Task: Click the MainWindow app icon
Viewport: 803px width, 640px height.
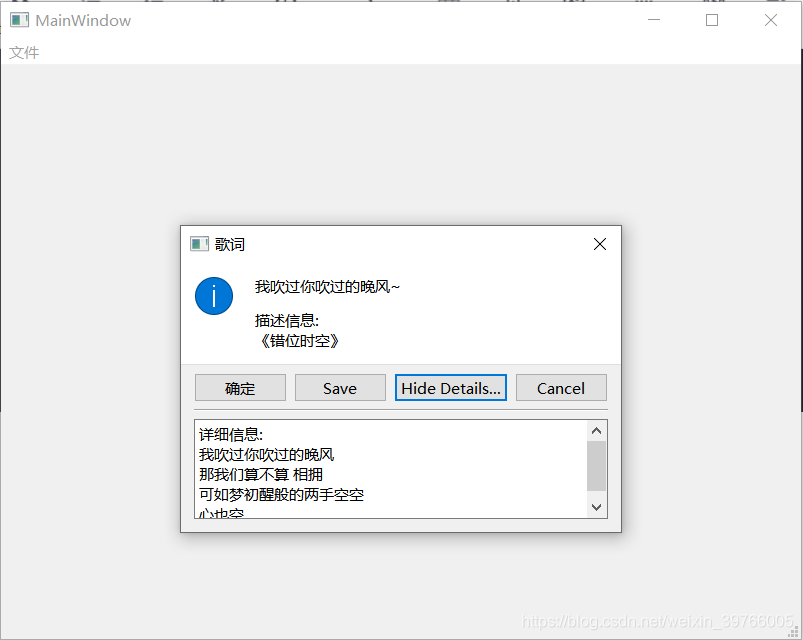Action: tap(19, 20)
